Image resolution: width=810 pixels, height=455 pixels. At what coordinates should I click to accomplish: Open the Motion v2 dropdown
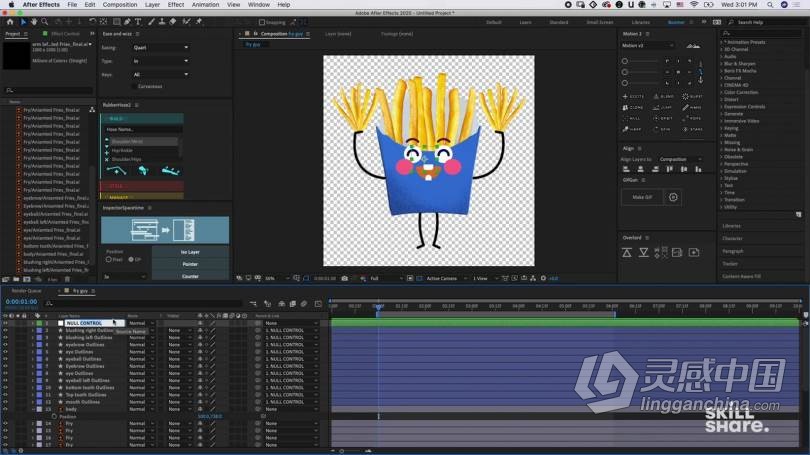(x=648, y=45)
